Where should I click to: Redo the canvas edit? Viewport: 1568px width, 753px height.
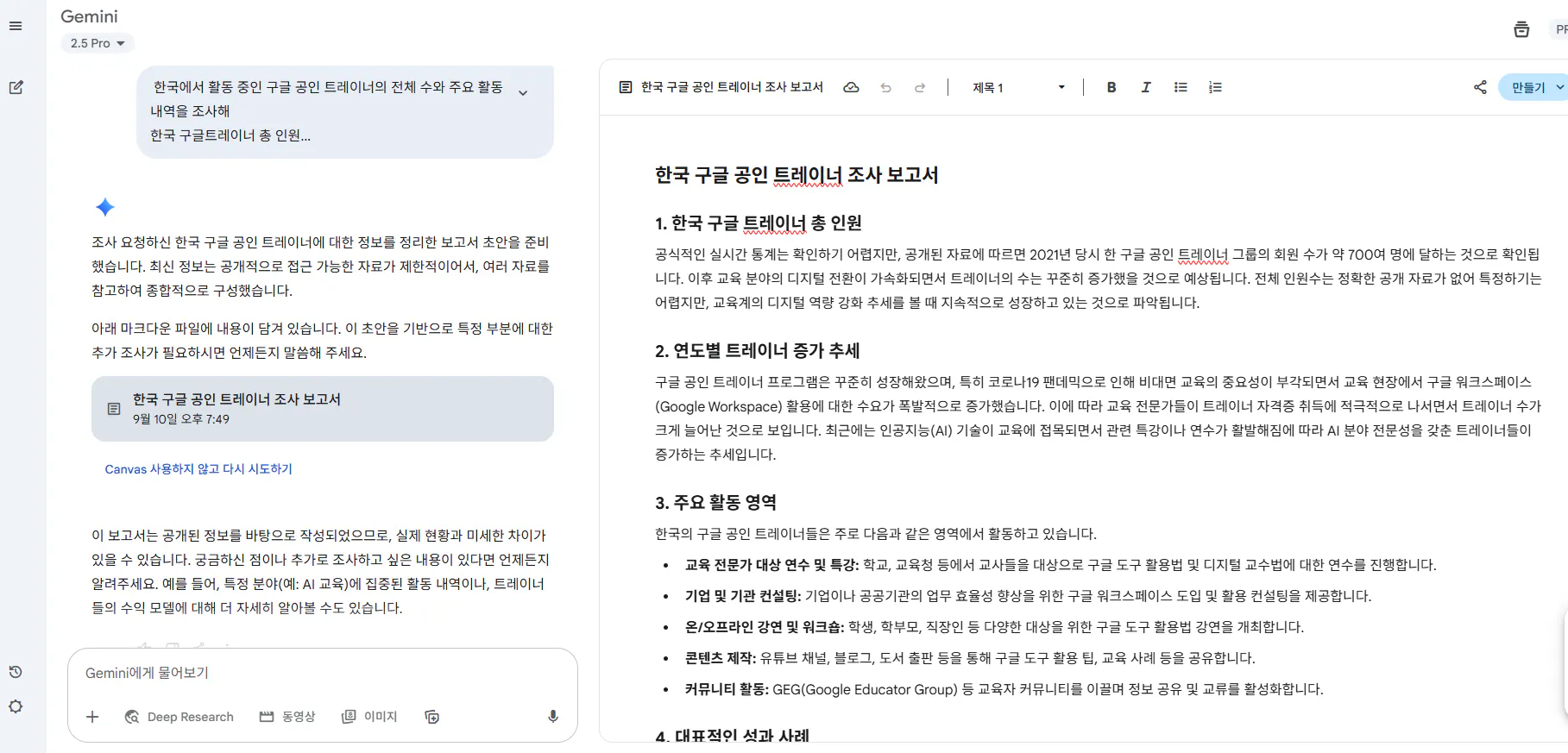tap(920, 87)
